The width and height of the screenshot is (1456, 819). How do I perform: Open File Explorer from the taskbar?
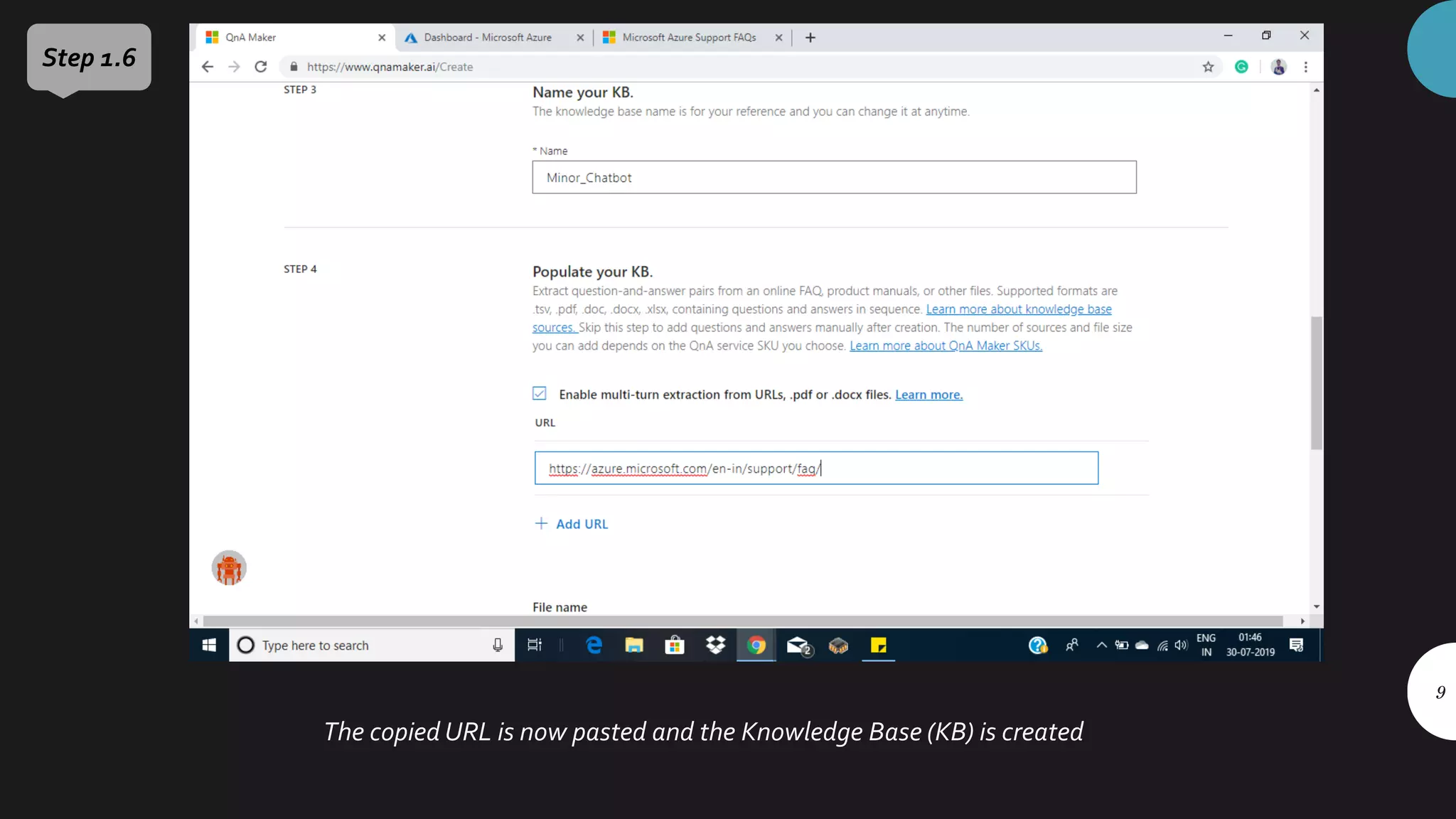coord(634,645)
